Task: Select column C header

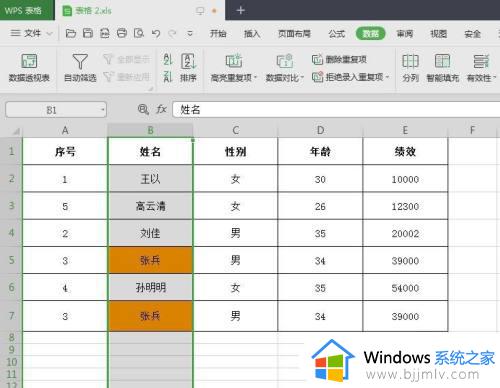Action: click(236, 130)
